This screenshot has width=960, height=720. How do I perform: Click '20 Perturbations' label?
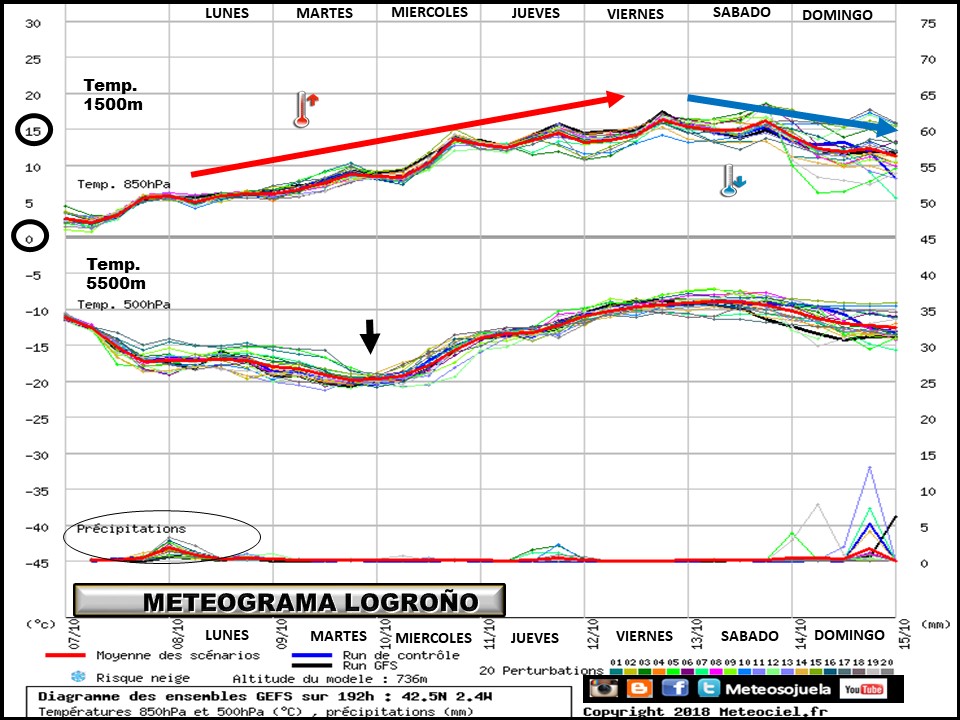pyautogui.click(x=541, y=670)
